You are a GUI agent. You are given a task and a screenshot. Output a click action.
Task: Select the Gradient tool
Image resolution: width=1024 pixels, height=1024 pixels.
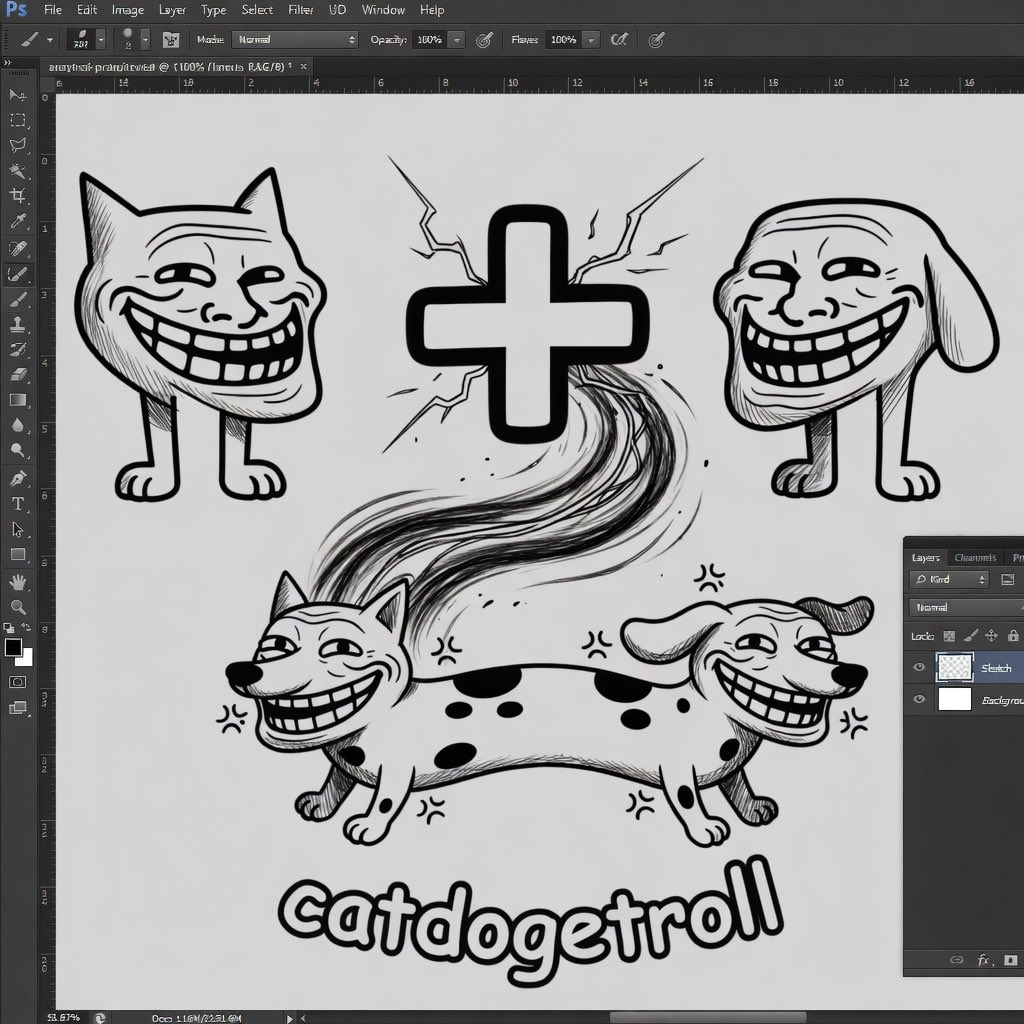18,400
